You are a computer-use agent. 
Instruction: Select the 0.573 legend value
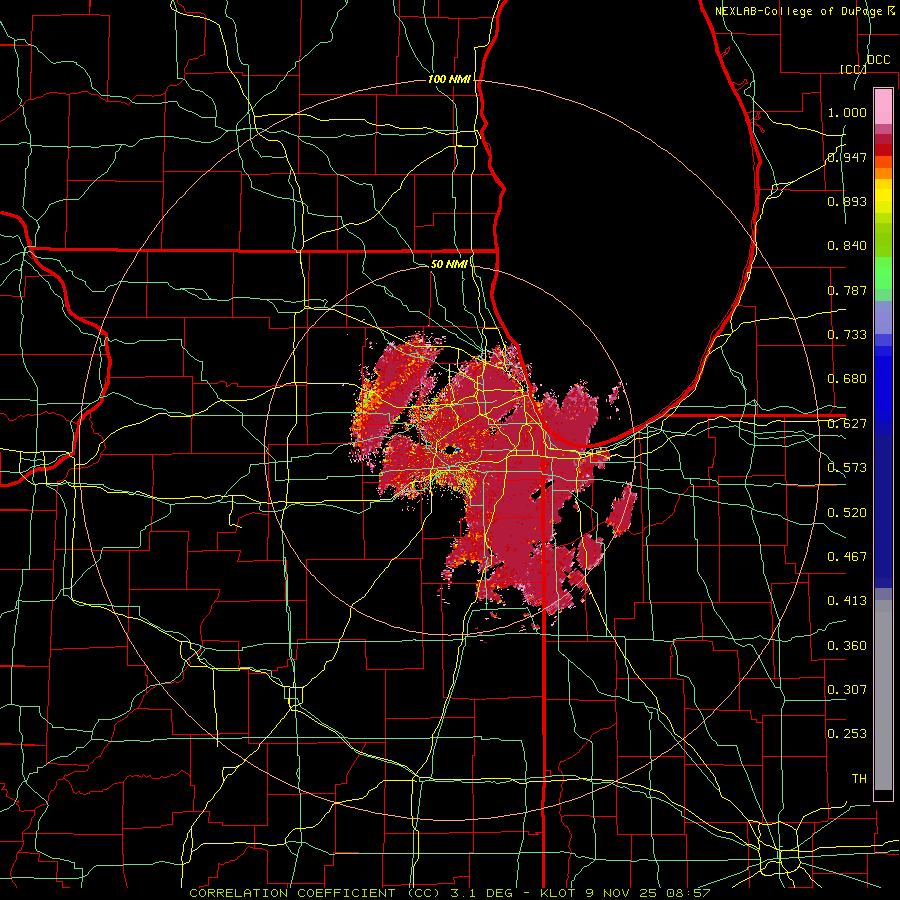coord(847,468)
